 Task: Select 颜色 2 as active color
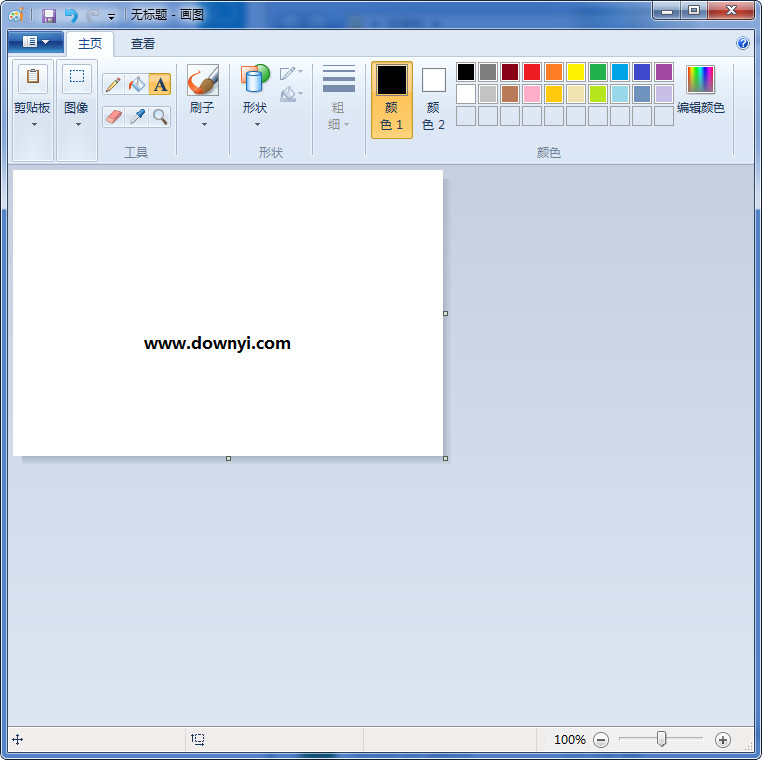tap(433, 100)
